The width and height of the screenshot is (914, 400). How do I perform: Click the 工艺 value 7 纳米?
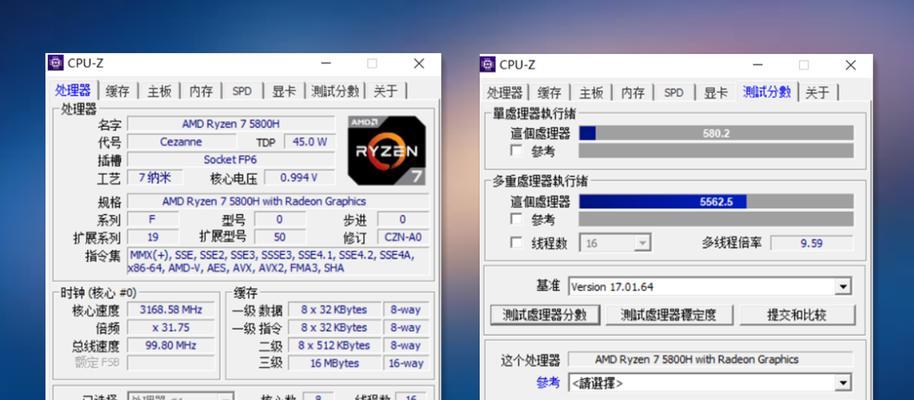tap(156, 178)
